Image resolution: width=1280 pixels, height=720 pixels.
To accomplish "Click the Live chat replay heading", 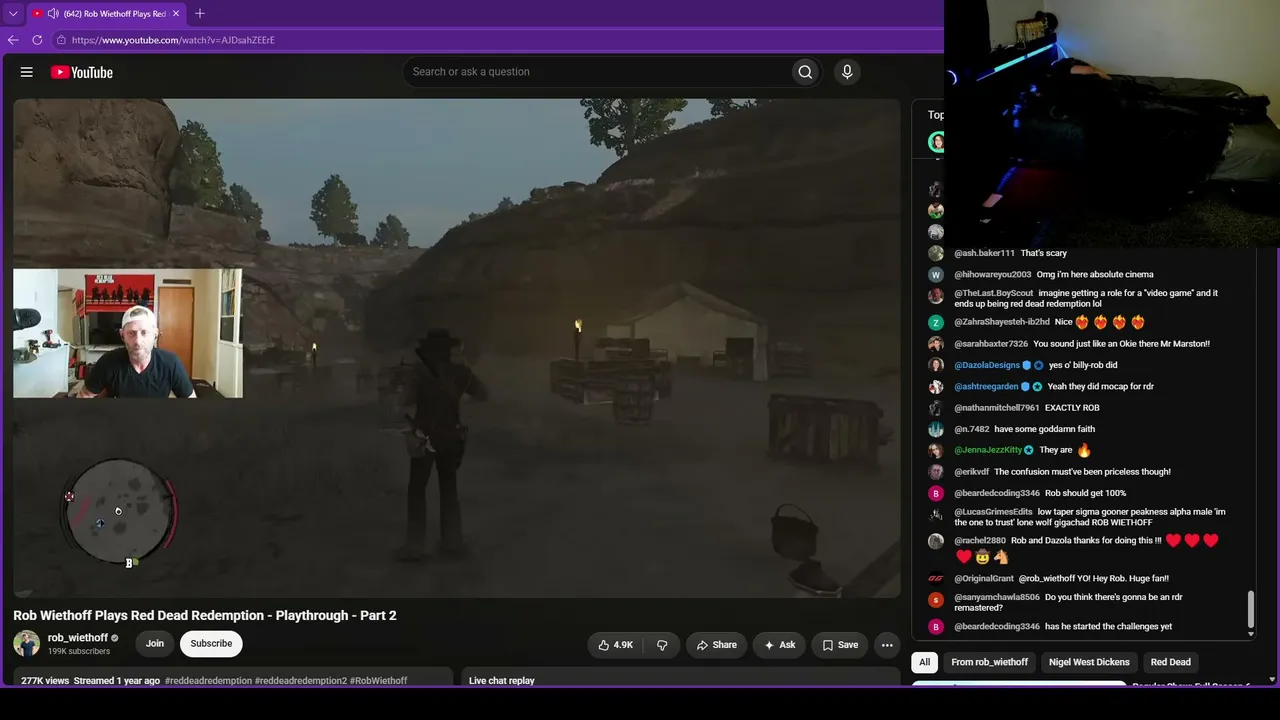I will click(502, 681).
